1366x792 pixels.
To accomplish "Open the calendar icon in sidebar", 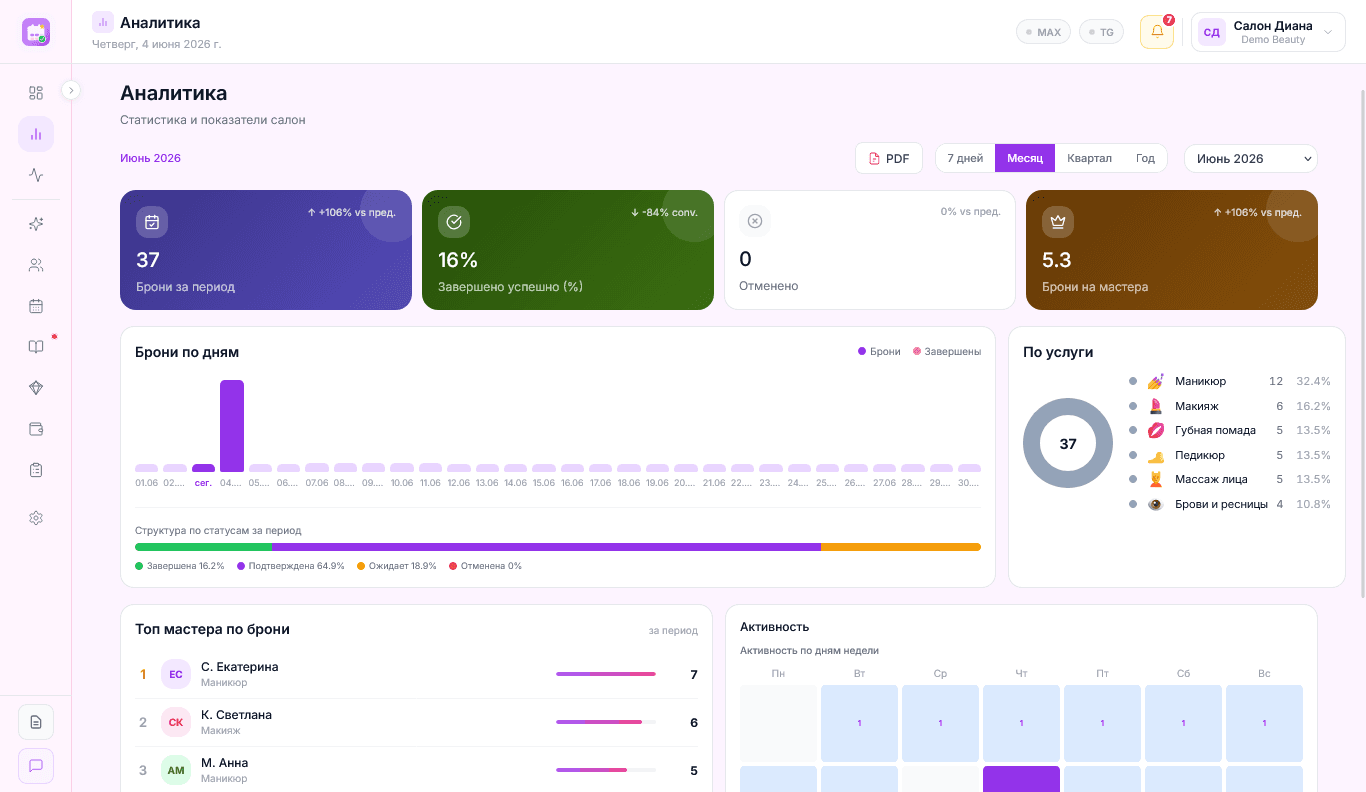I will [36, 306].
